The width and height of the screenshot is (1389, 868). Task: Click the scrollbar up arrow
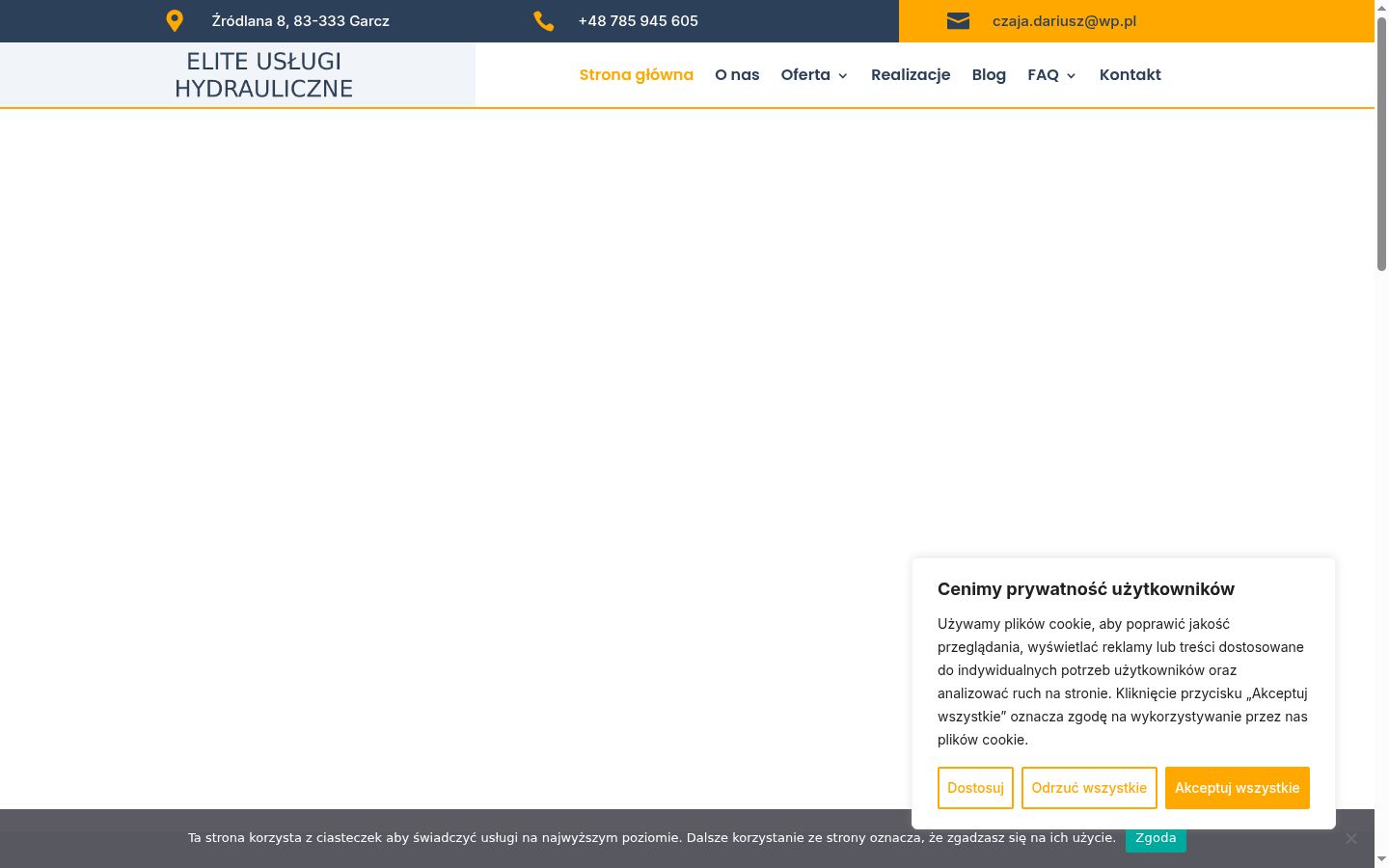1381,8
